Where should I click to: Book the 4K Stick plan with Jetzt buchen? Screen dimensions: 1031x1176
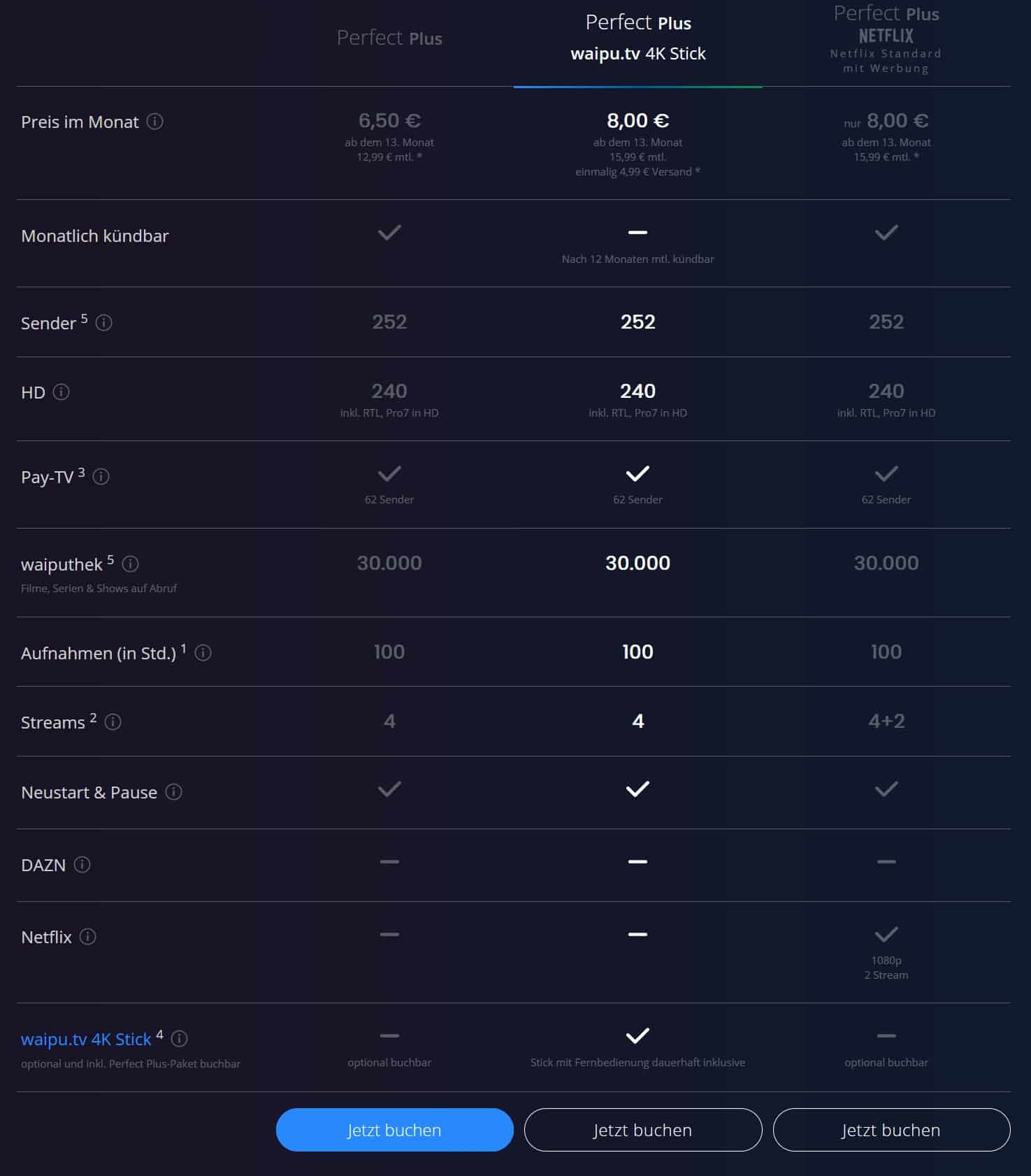click(643, 1130)
